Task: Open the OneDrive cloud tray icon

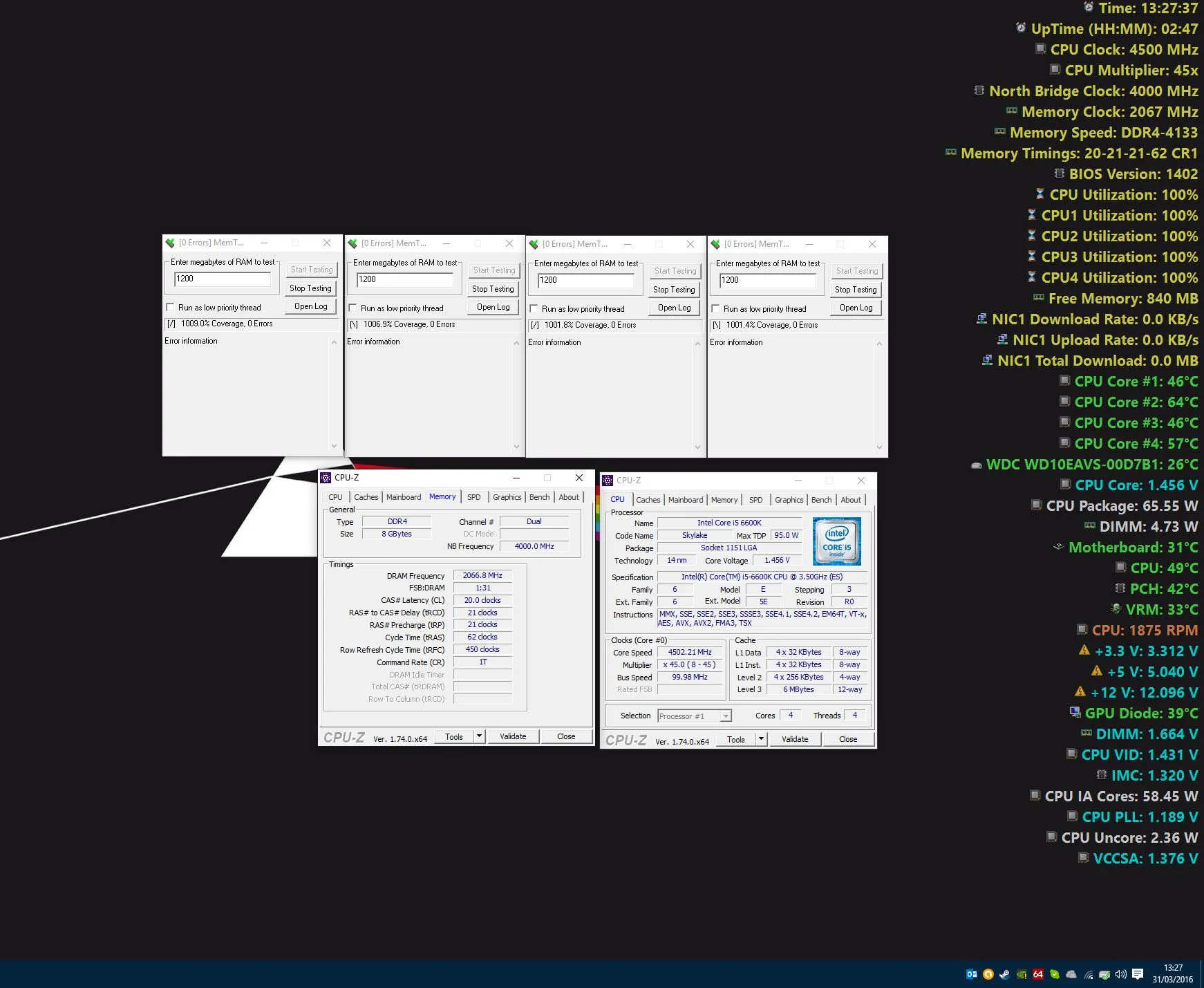Action: tap(1071, 974)
